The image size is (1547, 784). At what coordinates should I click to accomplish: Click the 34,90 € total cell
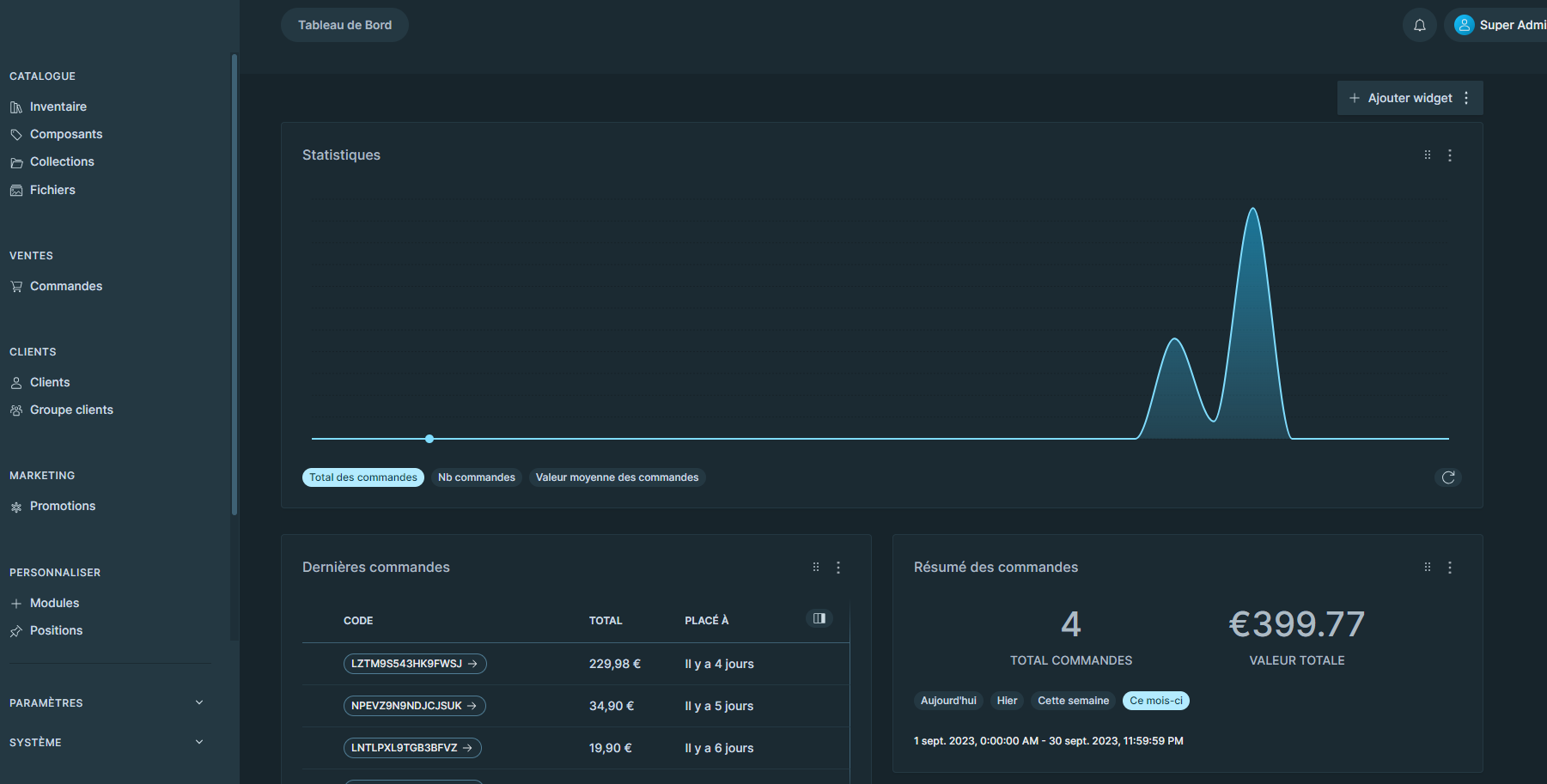612,706
